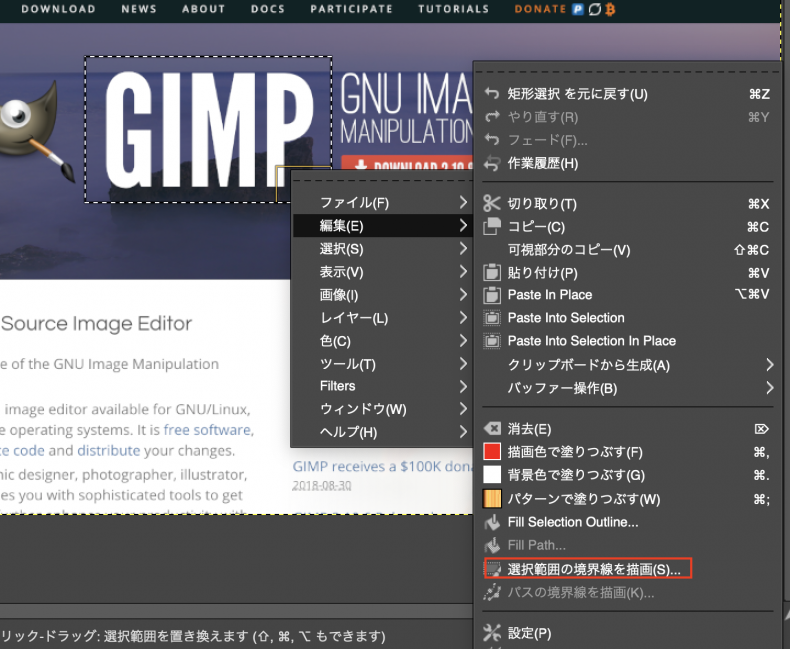The height and width of the screenshot is (649, 790).
Task: Open the ABOUT link in the site navigation
Action: [204, 9]
